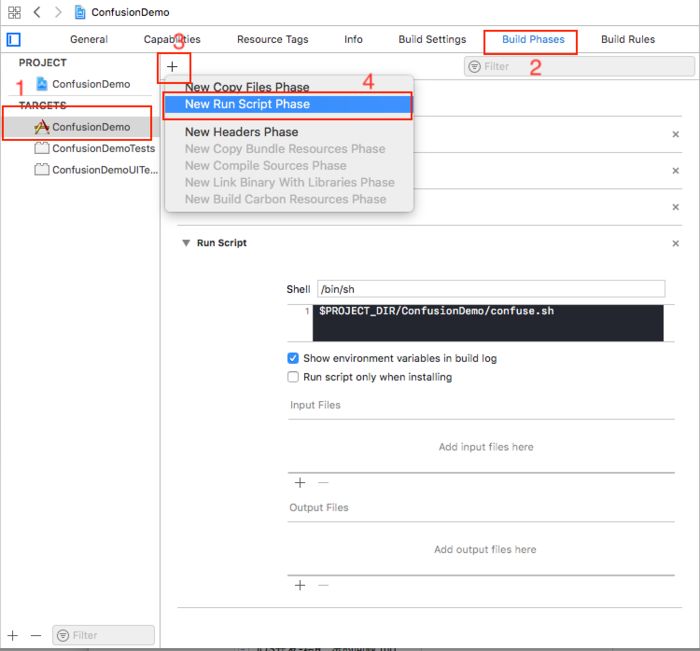
Task: Click the Add input files here placeholder
Action: click(486, 447)
